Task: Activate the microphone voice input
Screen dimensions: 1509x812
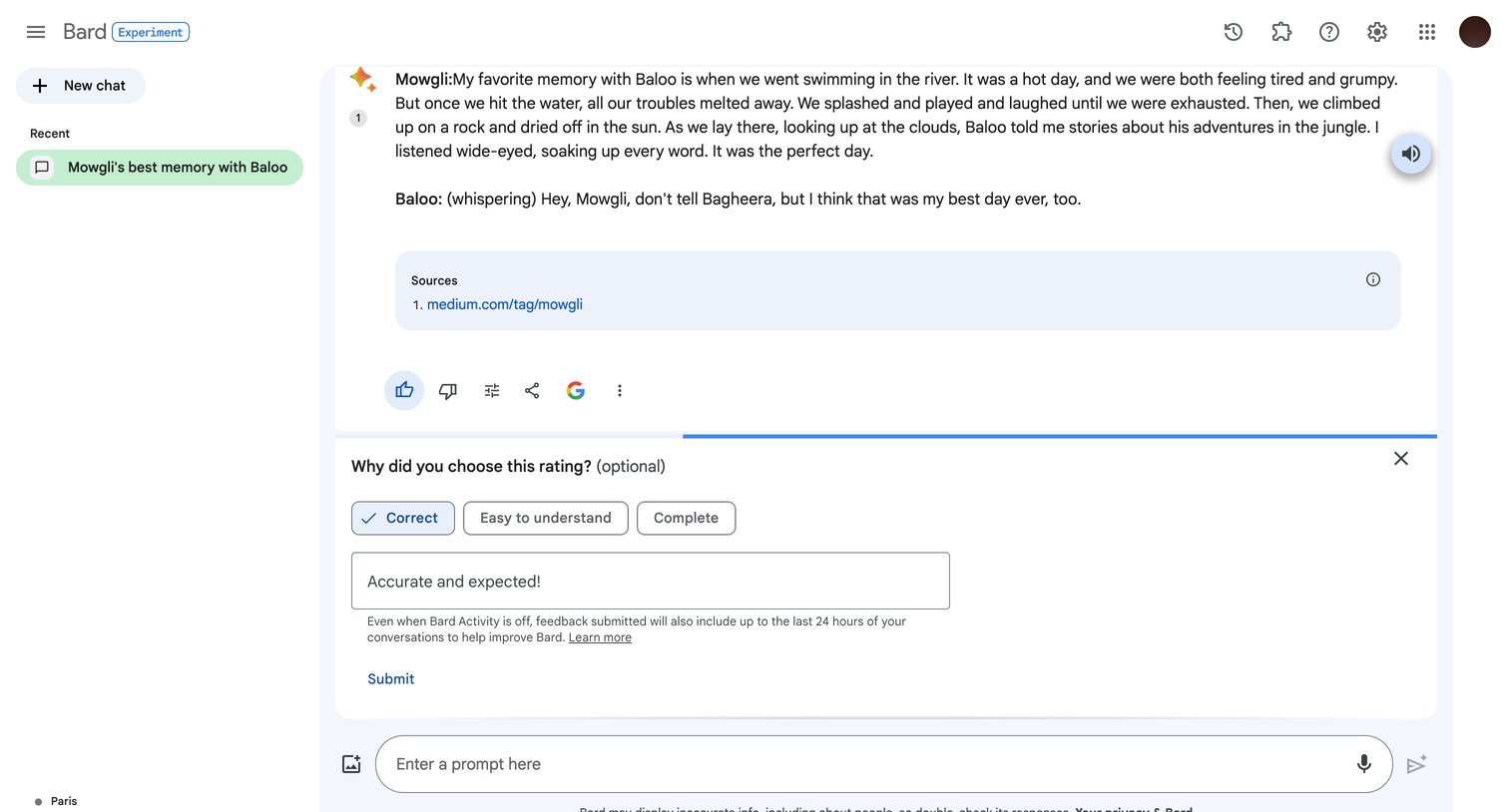Action: (x=1364, y=764)
